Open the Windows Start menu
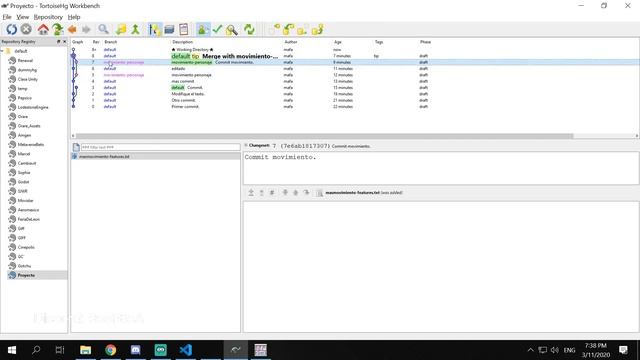The height and width of the screenshot is (360, 640). [x=12, y=350]
